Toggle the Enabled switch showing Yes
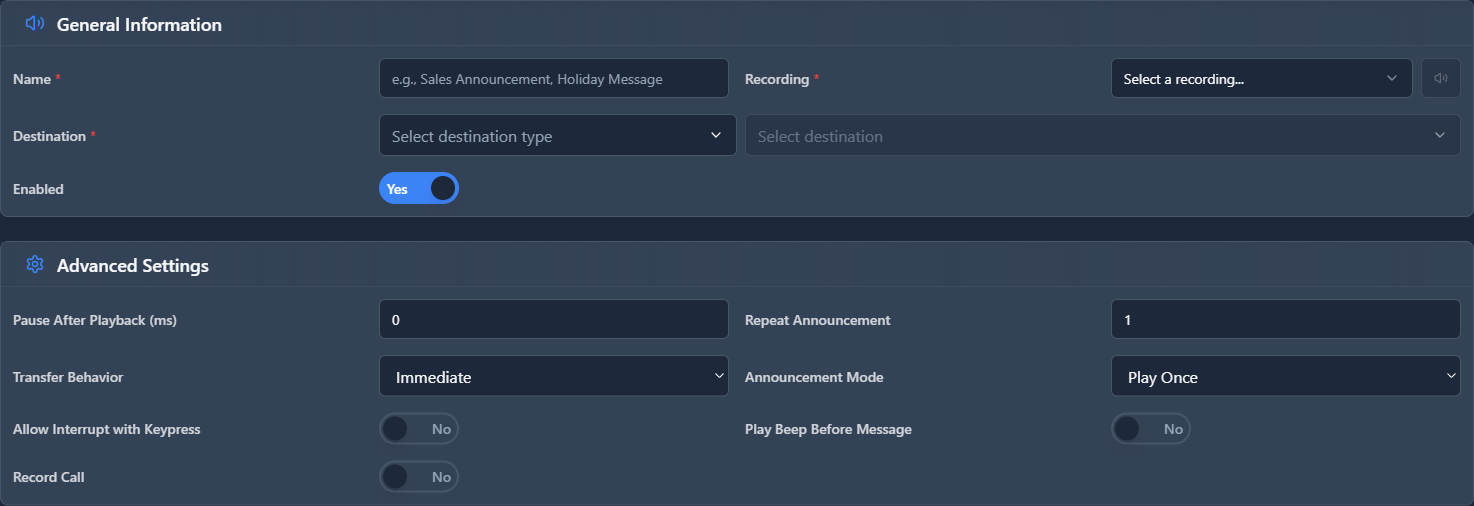The height and width of the screenshot is (506, 1474). [419, 188]
